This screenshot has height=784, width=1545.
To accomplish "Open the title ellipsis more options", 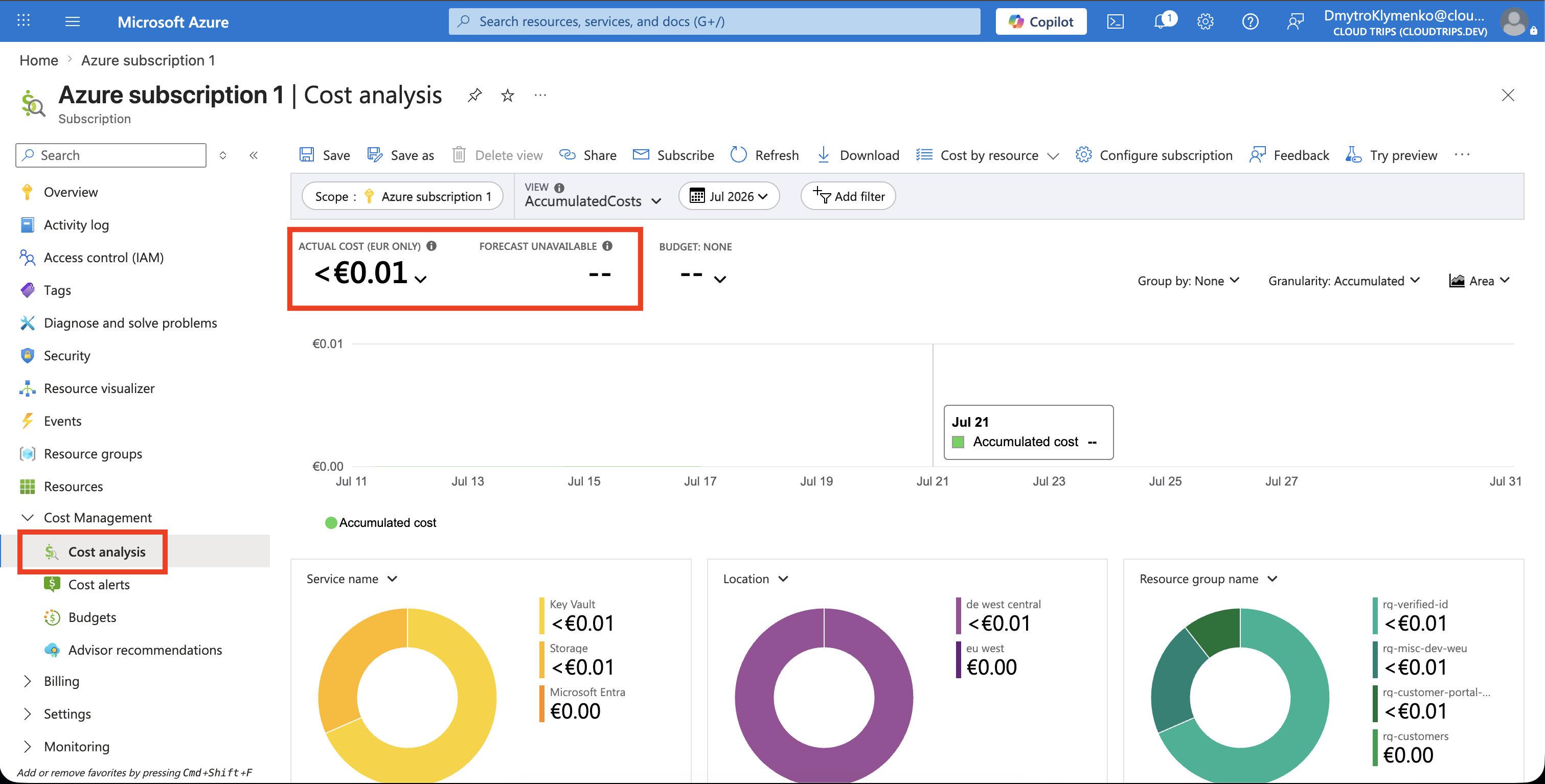I will coord(540,95).
